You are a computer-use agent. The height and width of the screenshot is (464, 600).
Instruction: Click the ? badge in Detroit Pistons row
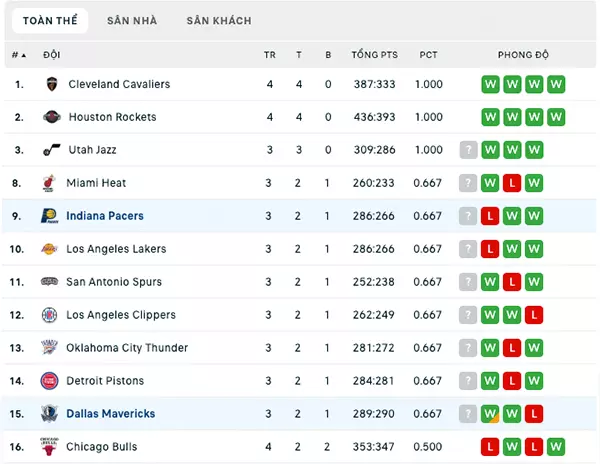tap(468, 381)
